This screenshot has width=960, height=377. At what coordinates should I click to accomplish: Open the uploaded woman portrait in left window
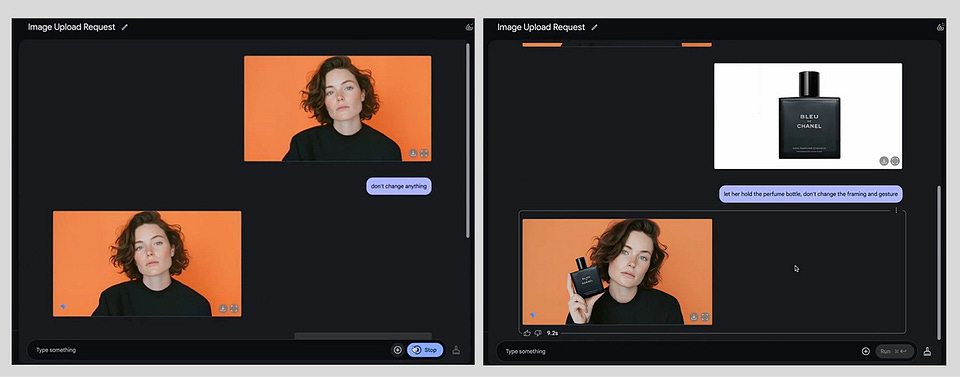337,108
